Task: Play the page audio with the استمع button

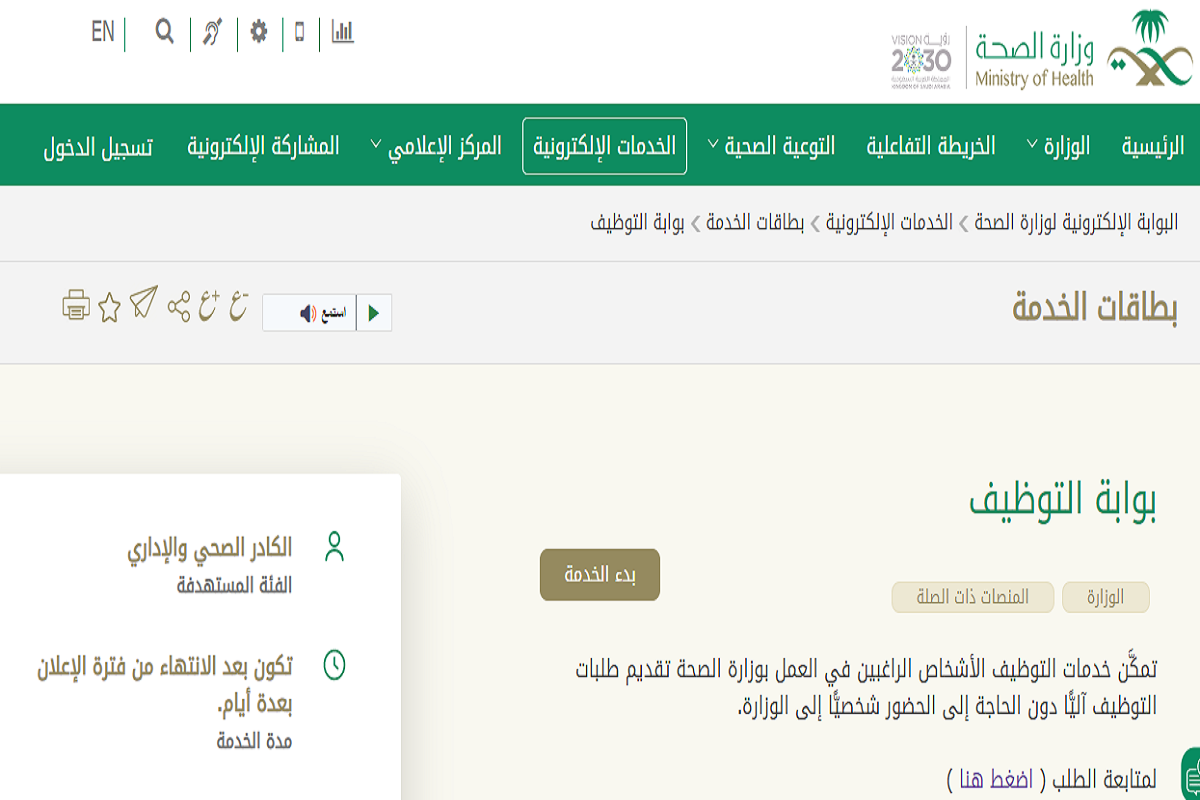Action: coord(315,312)
